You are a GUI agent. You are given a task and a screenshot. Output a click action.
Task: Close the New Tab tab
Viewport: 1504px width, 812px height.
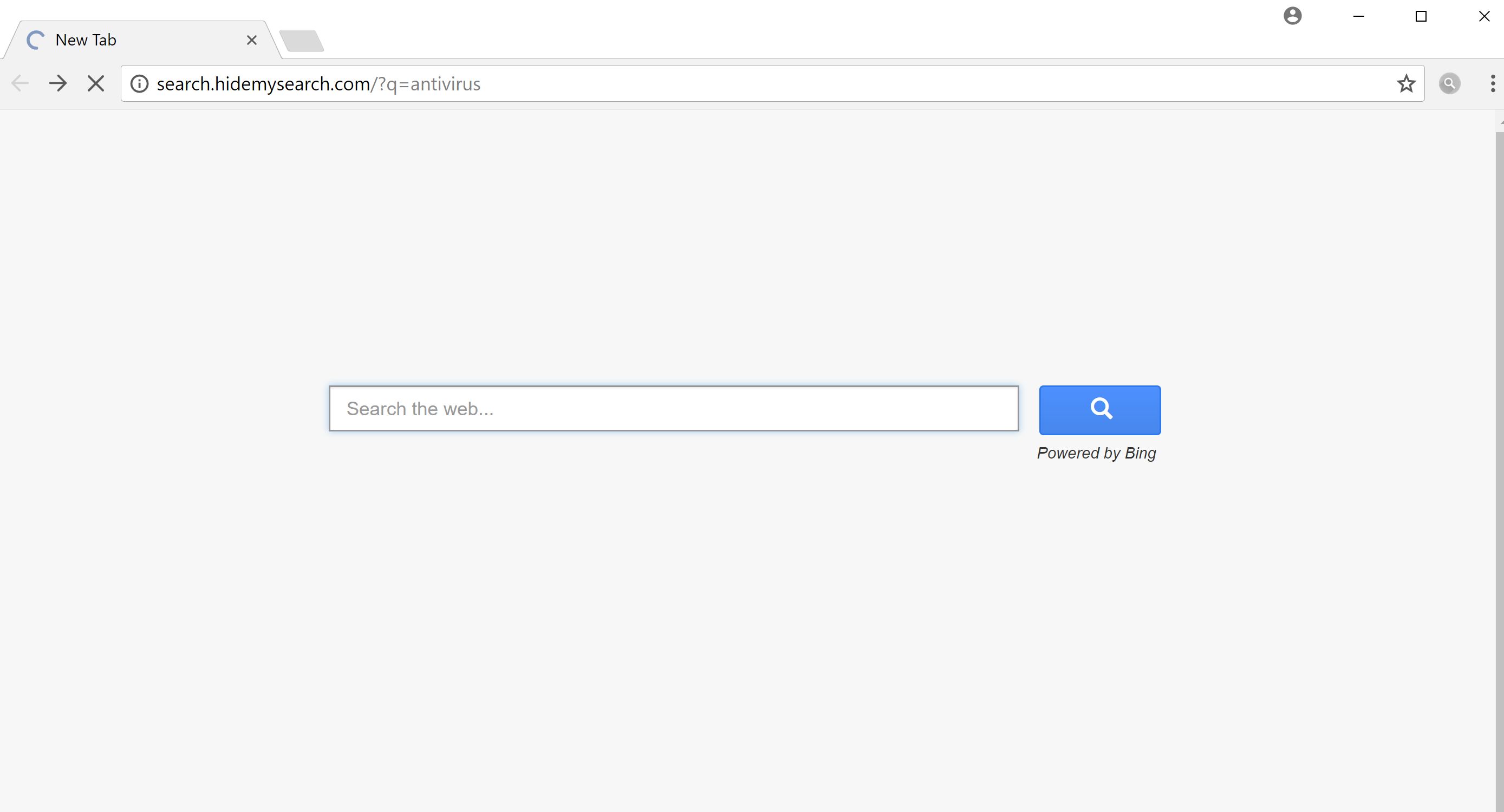coord(252,40)
